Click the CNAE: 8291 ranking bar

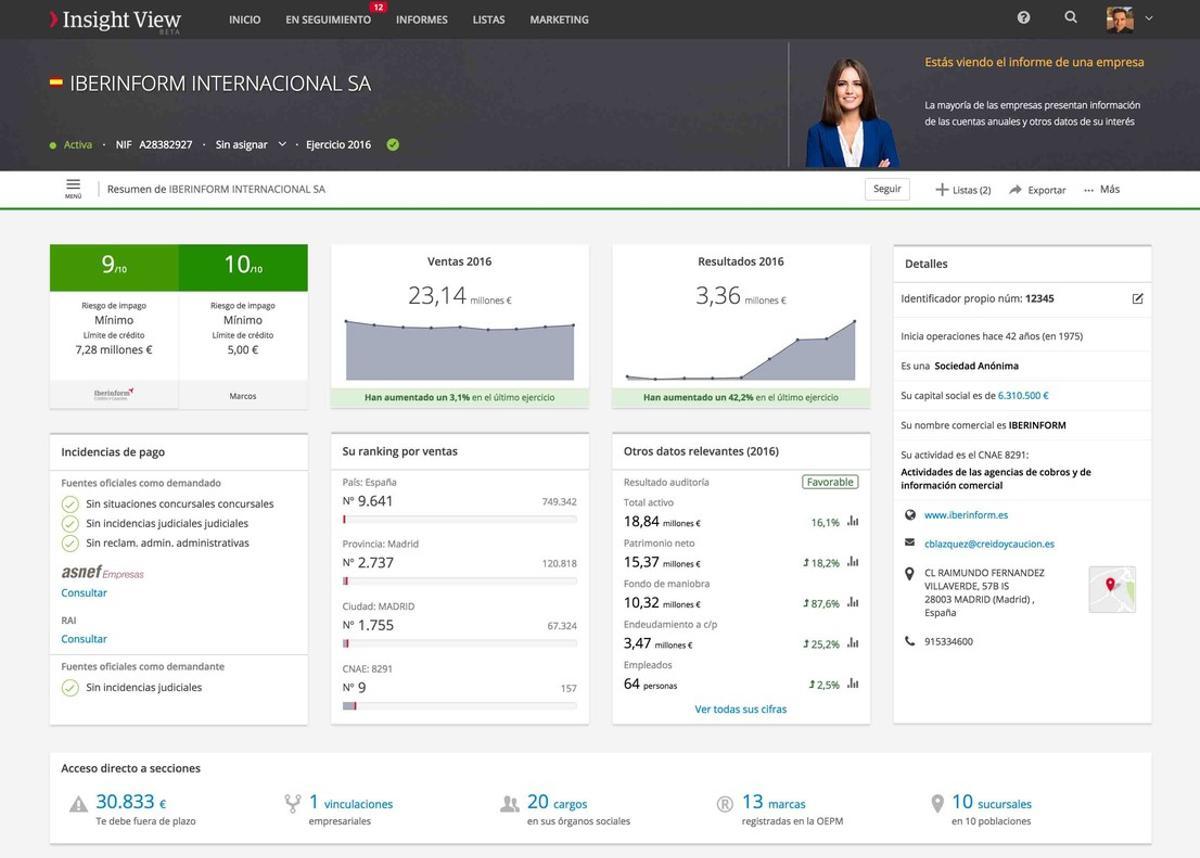pos(460,705)
